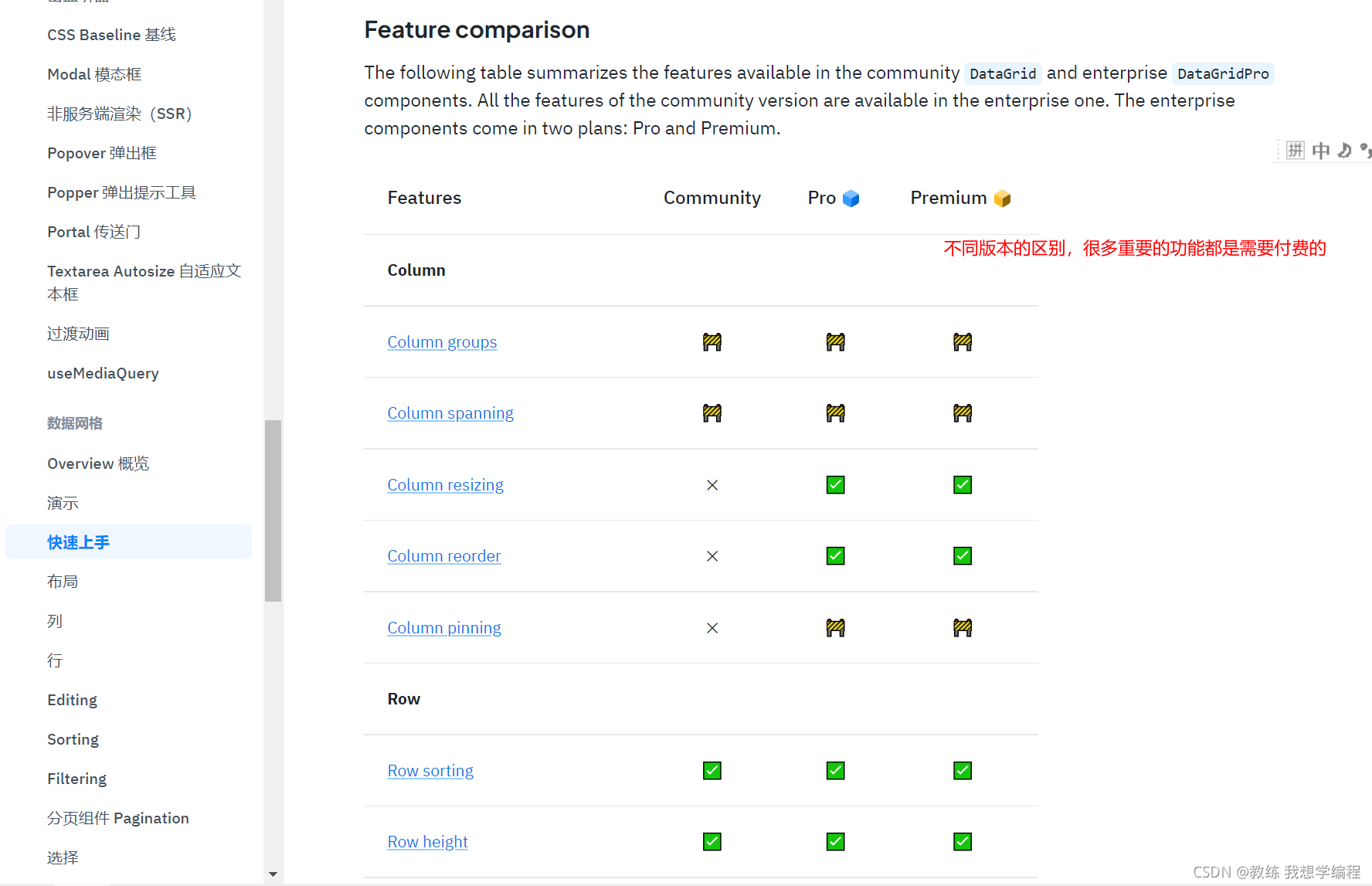Click Column groups Community construction icon
Screen dimensions: 1372x886
tap(712, 342)
